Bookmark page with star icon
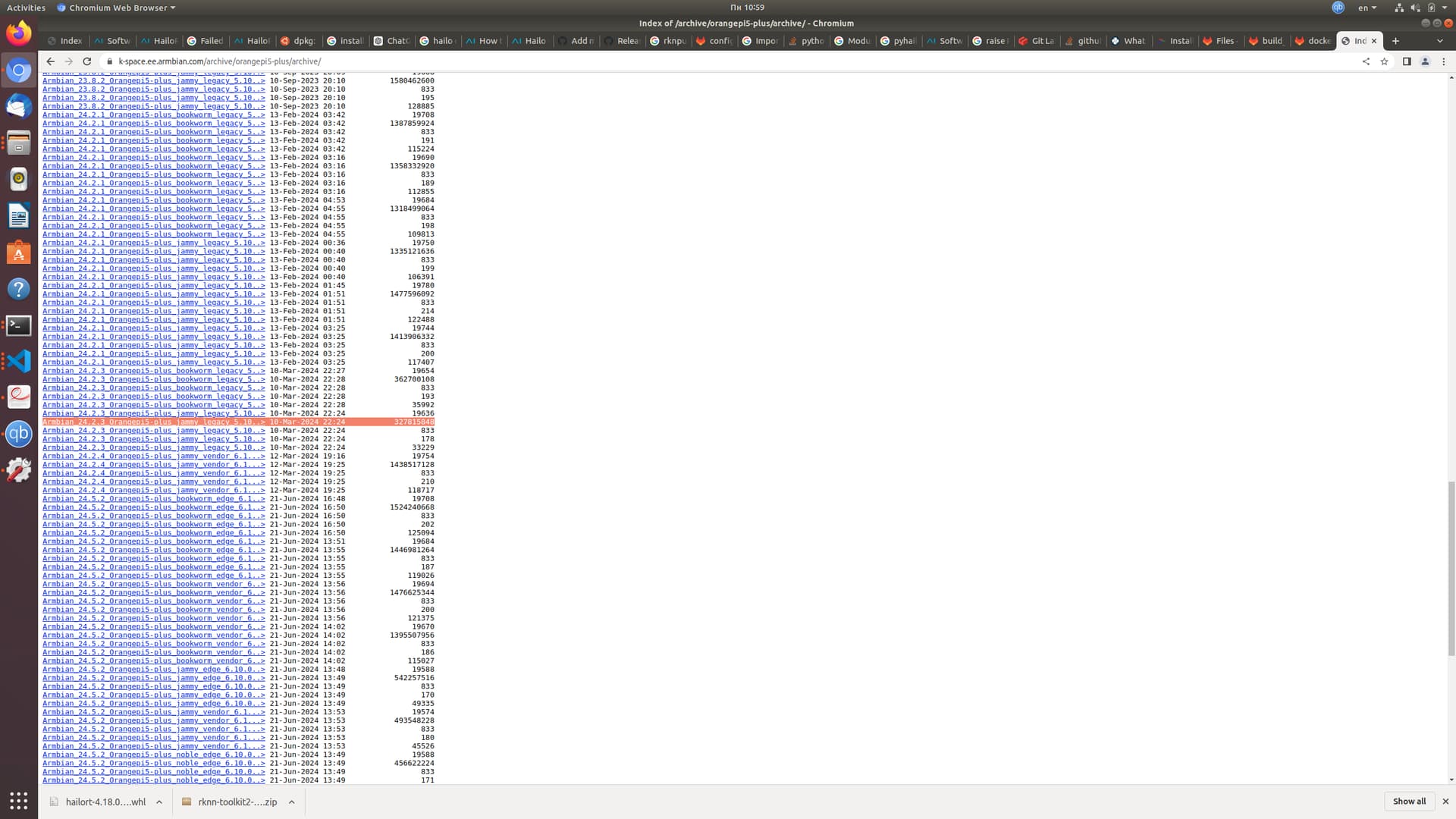The image size is (1456, 819). pos(1385,61)
